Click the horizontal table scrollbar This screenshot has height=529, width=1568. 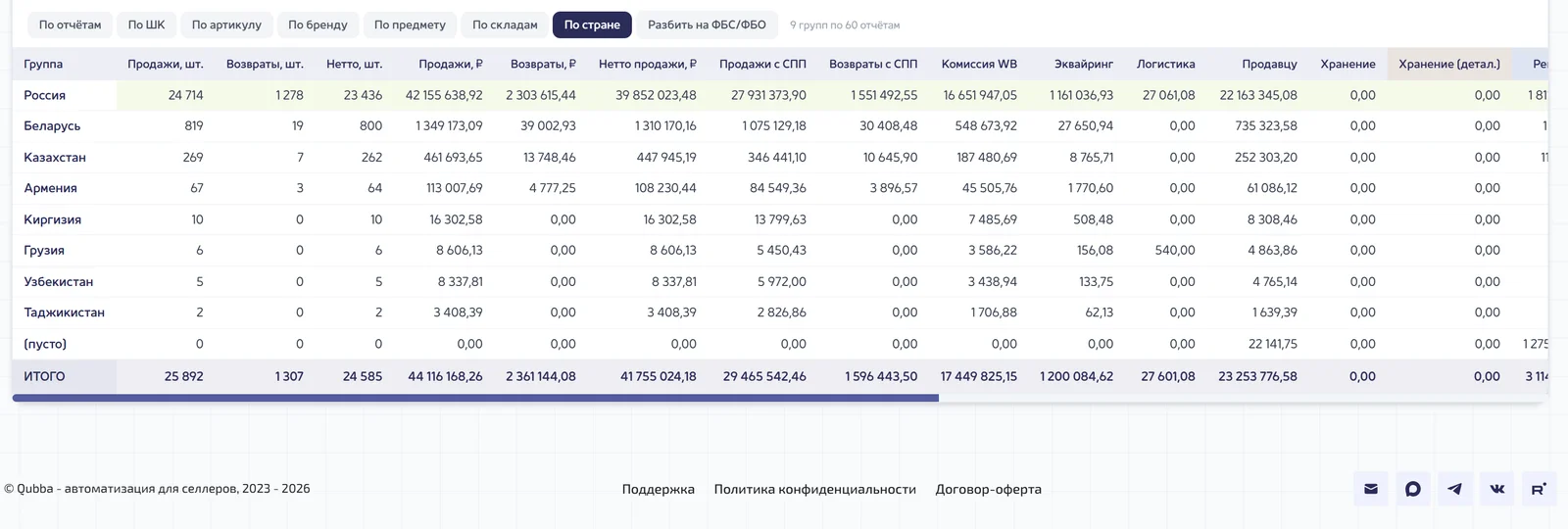click(475, 398)
